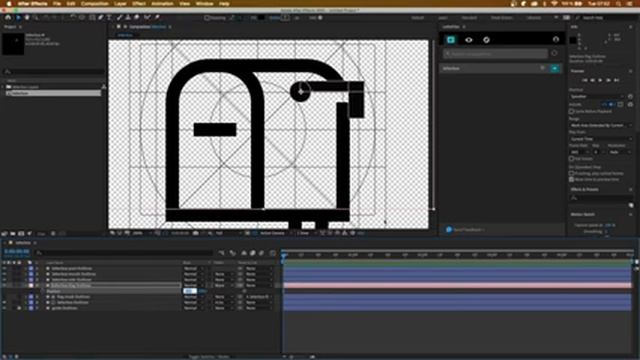The width and height of the screenshot is (640, 360).
Task: Switch to the Standard workspace
Action: pyautogui.click(x=469, y=18)
